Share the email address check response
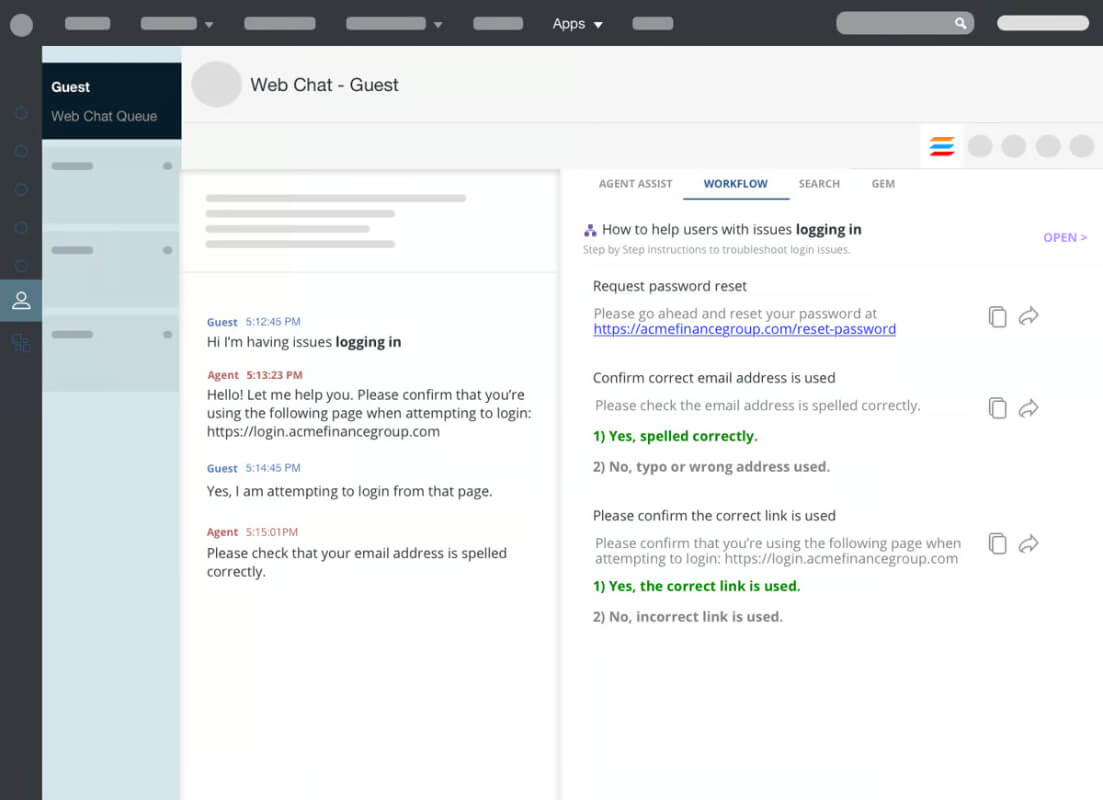The height and width of the screenshot is (800, 1103). click(1028, 408)
